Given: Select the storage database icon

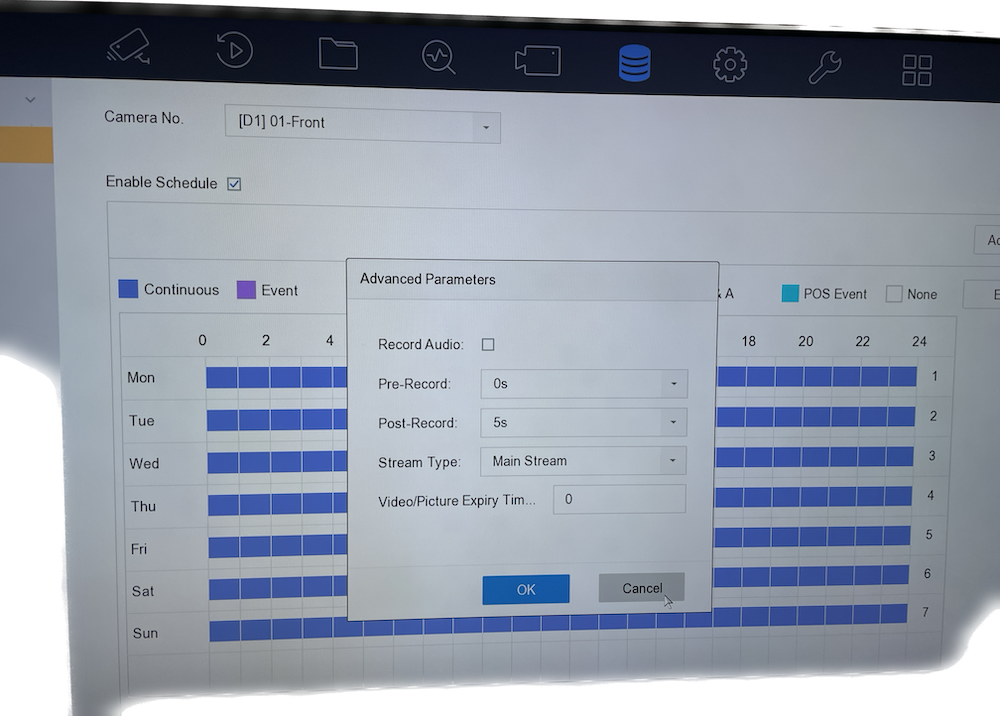Looking at the screenshot, I should click(634, 63).
